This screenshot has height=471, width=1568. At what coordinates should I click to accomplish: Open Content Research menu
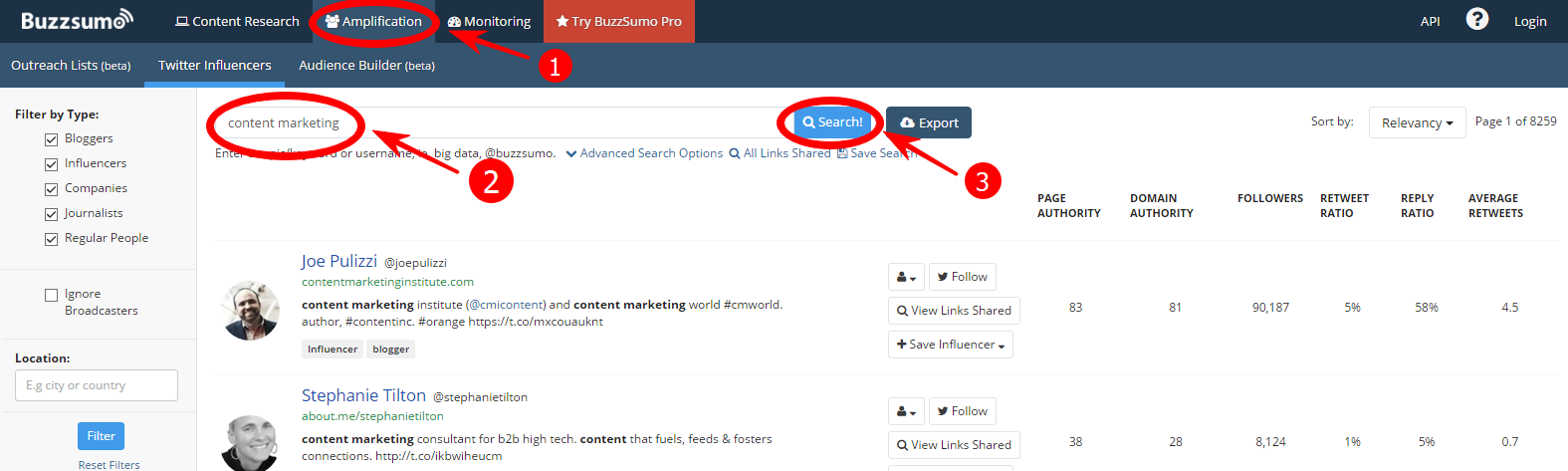point(237,21)
